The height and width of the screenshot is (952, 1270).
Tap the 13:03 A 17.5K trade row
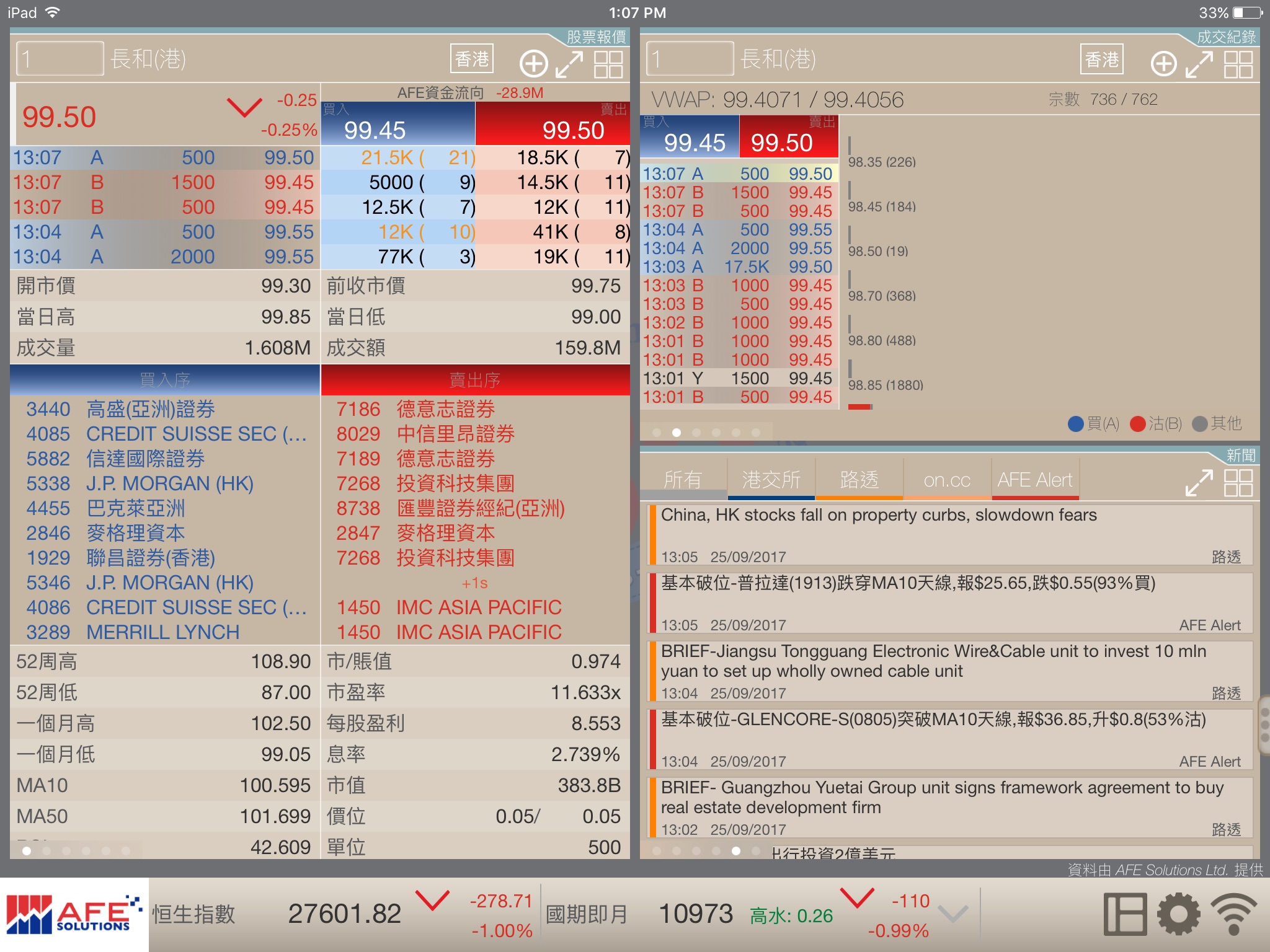[739, 267]
